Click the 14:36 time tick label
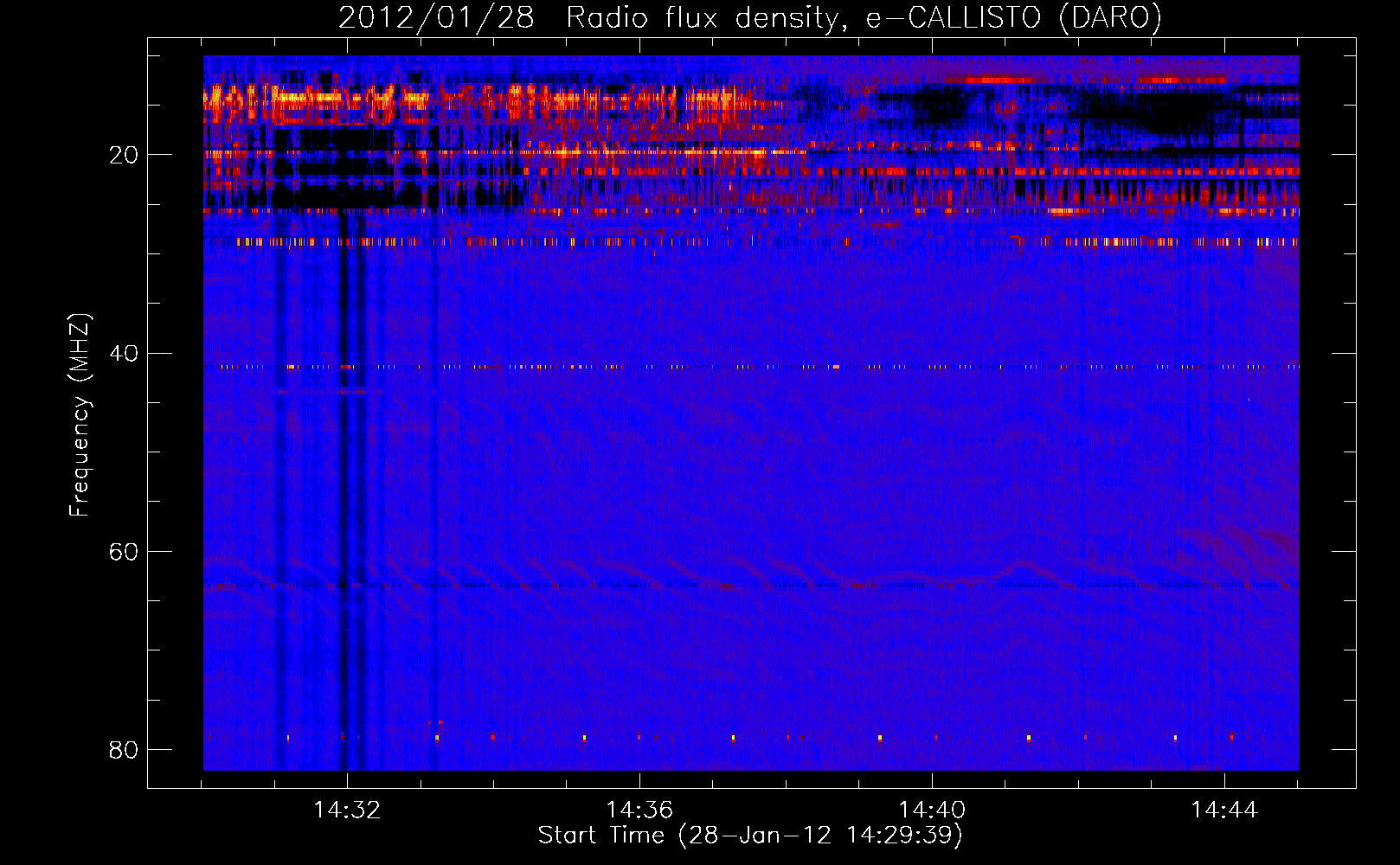The height and width of the screenshot is (865, 1400). point(639,811)
